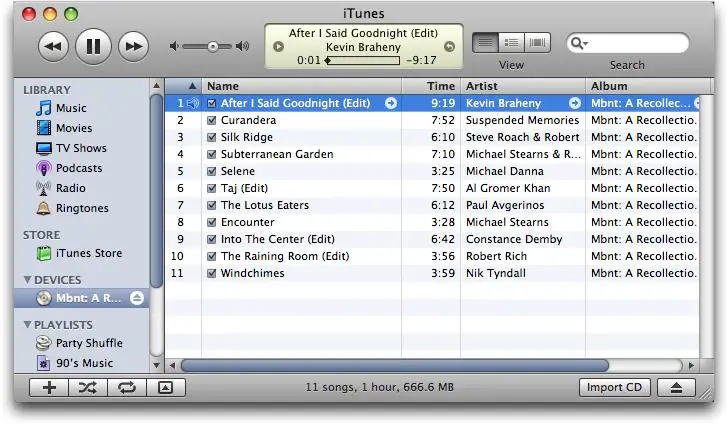The width and height of the screenshot is (728, 425).
Task: Pause the current song
Action: click(x=93, y=46)
